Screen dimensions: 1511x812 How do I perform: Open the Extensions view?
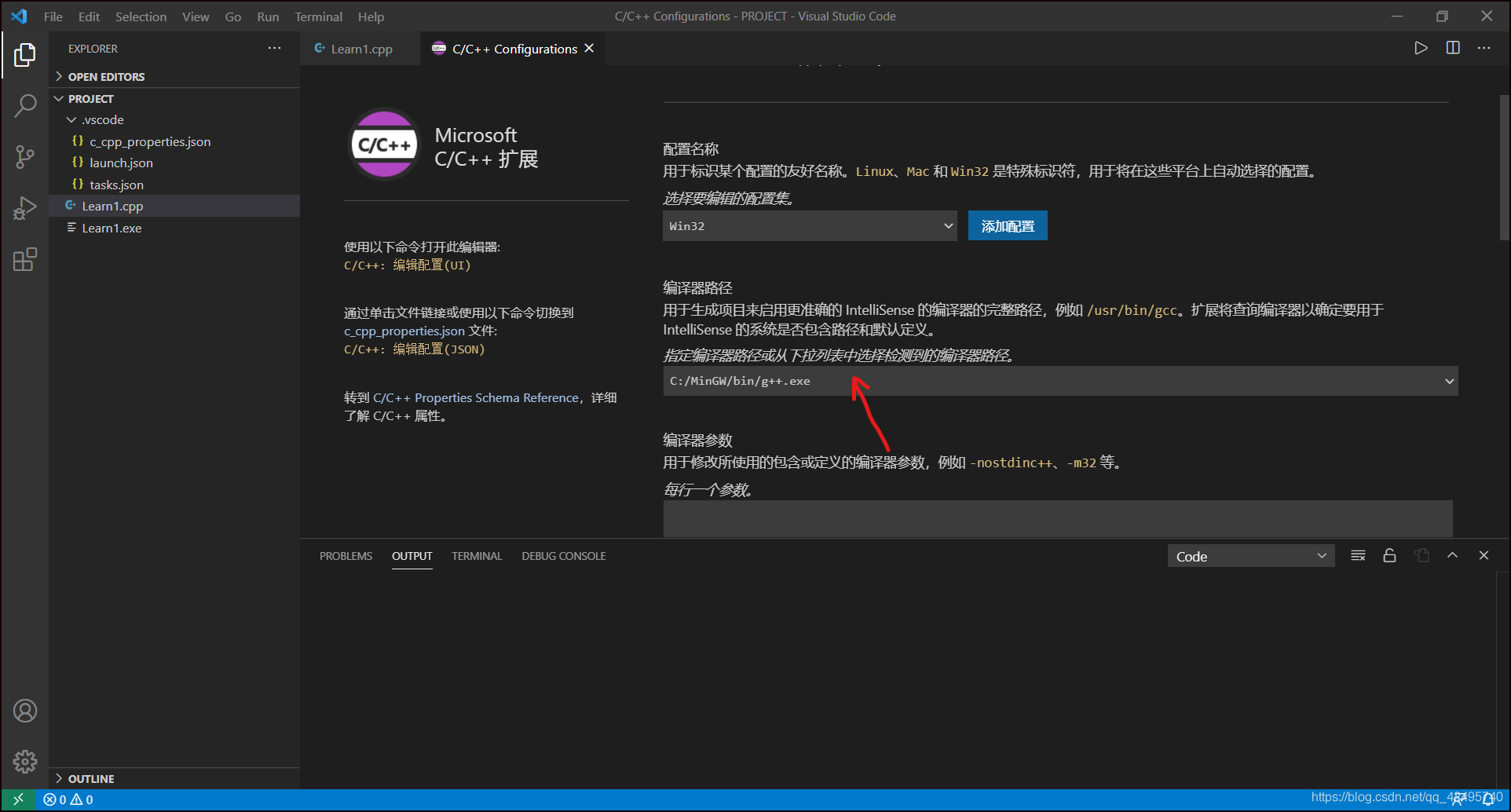(x=25, y=259)
